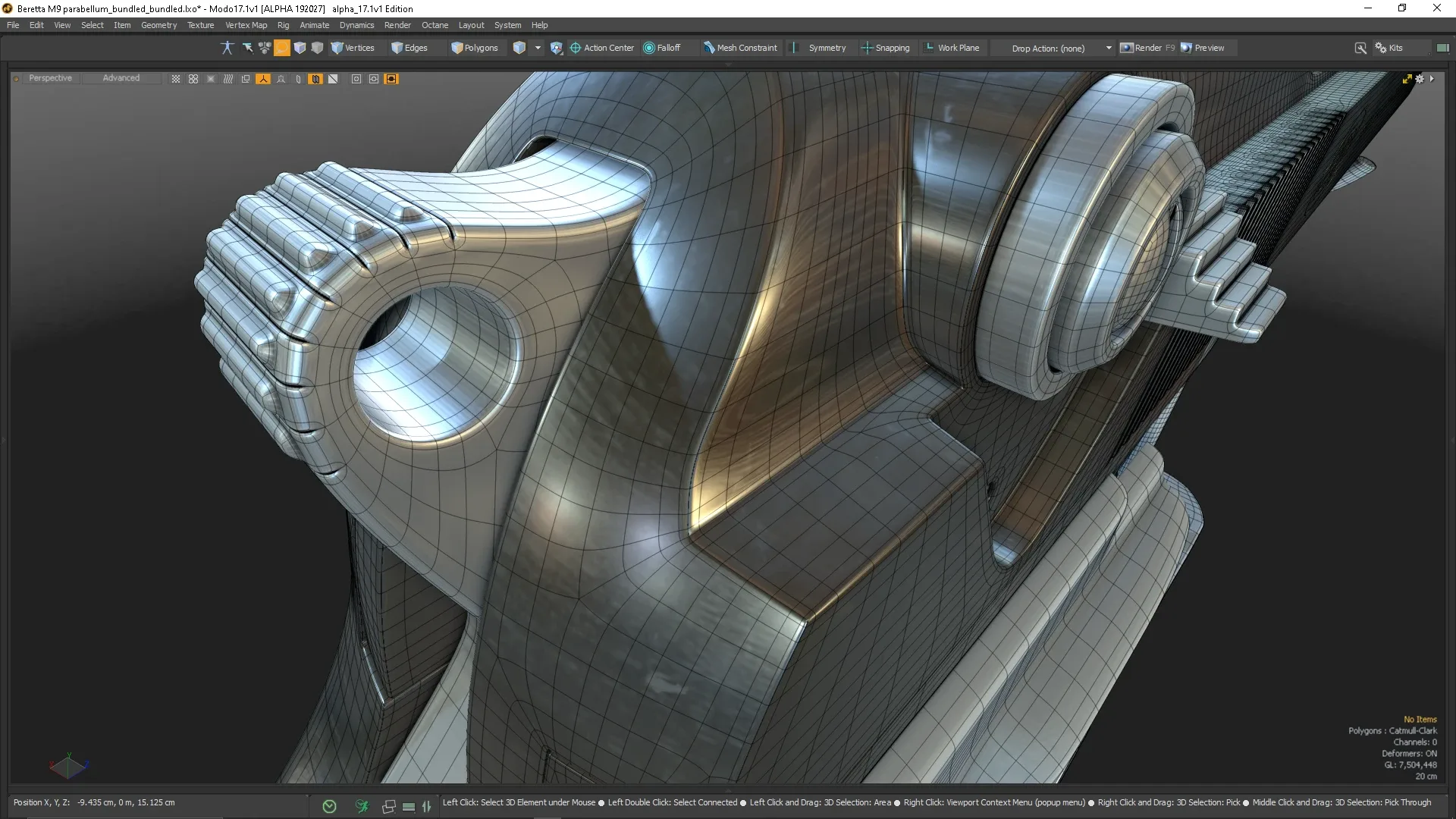Click the 'GL: 7,504,448' viewport statistic
The image size is (1456, 819).
point(1410,764)
